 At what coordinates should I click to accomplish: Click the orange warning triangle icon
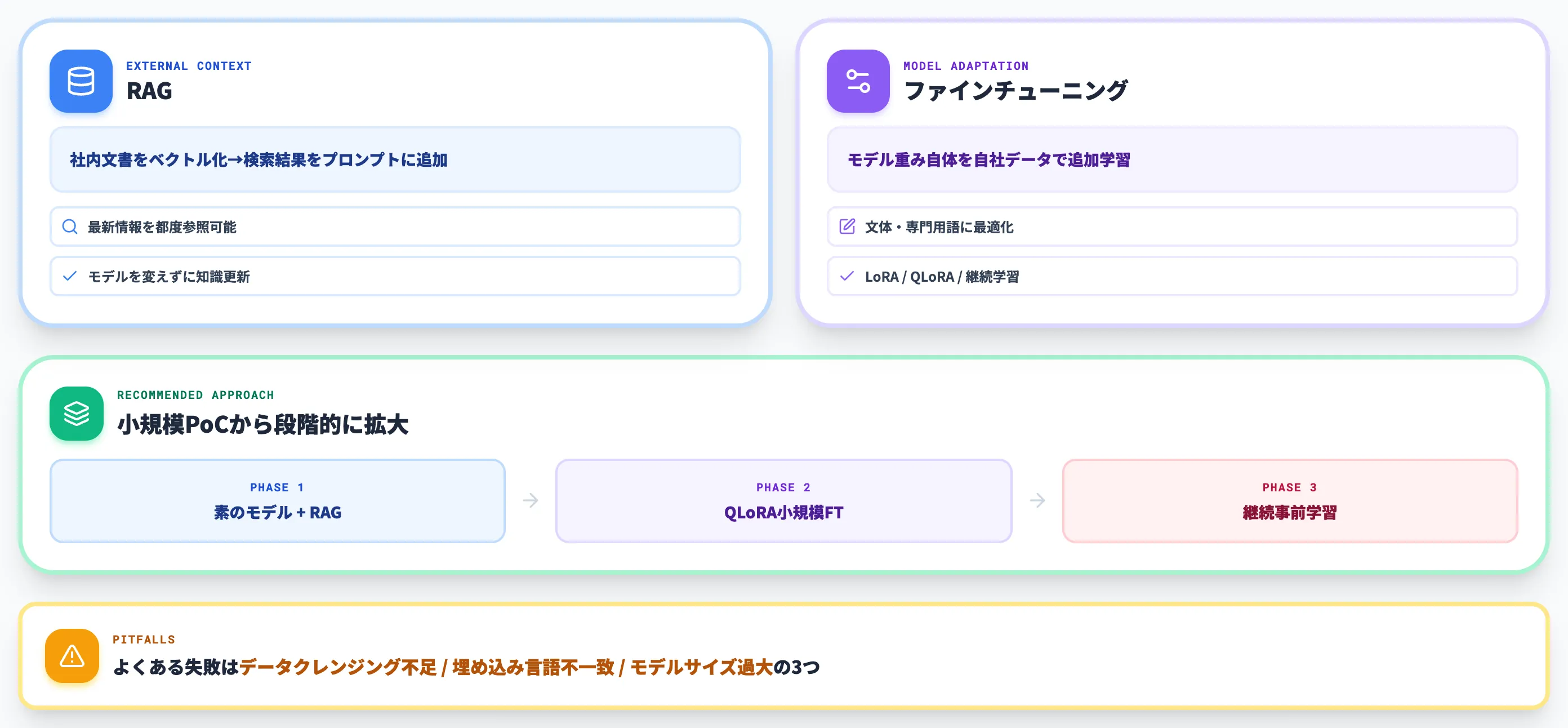click(72, 655)
